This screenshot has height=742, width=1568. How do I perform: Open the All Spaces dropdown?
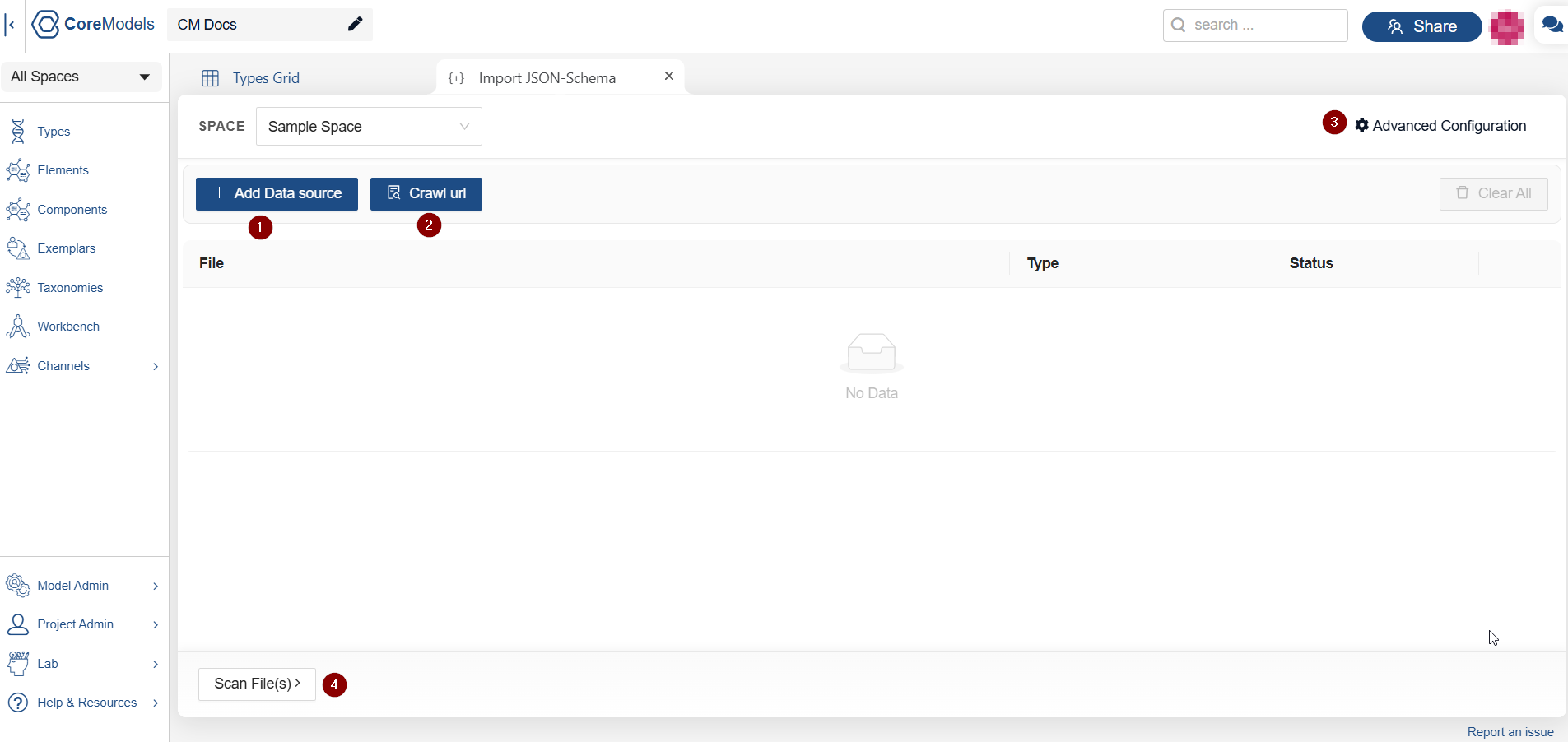[81, 77]
